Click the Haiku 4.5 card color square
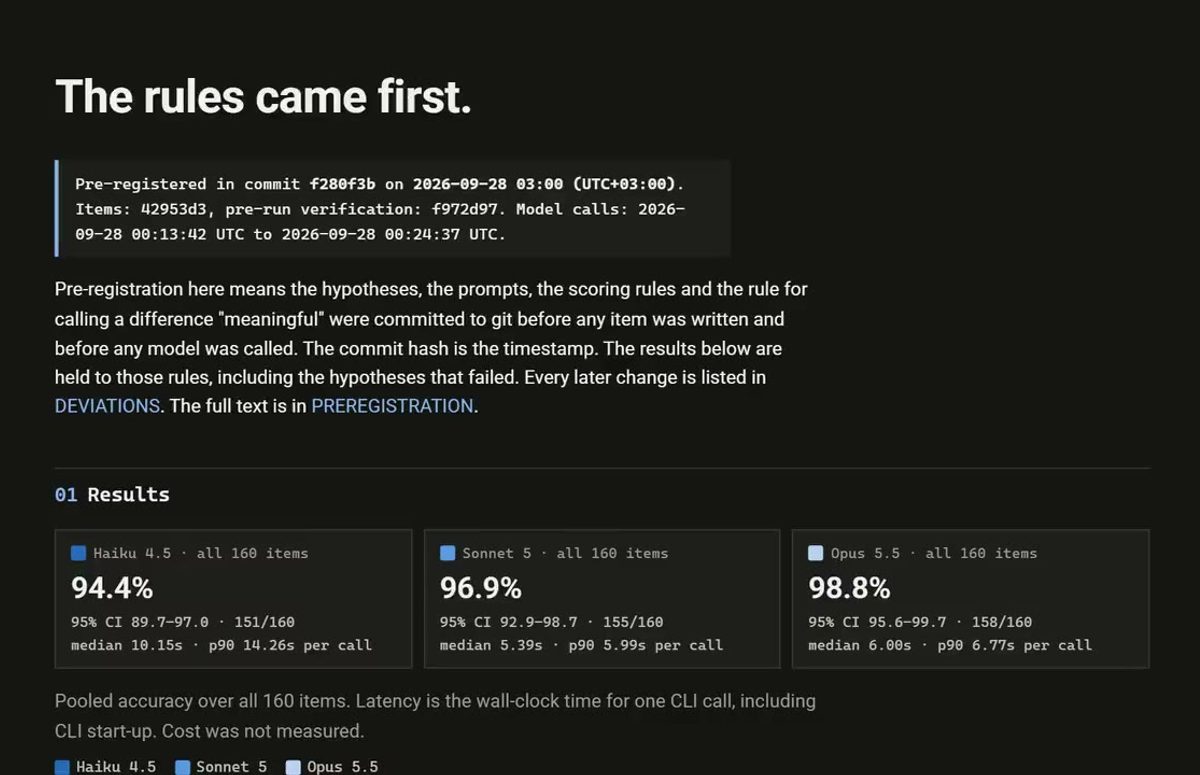The width and height of the screenshot is (1200, 775). coord(78,553)
